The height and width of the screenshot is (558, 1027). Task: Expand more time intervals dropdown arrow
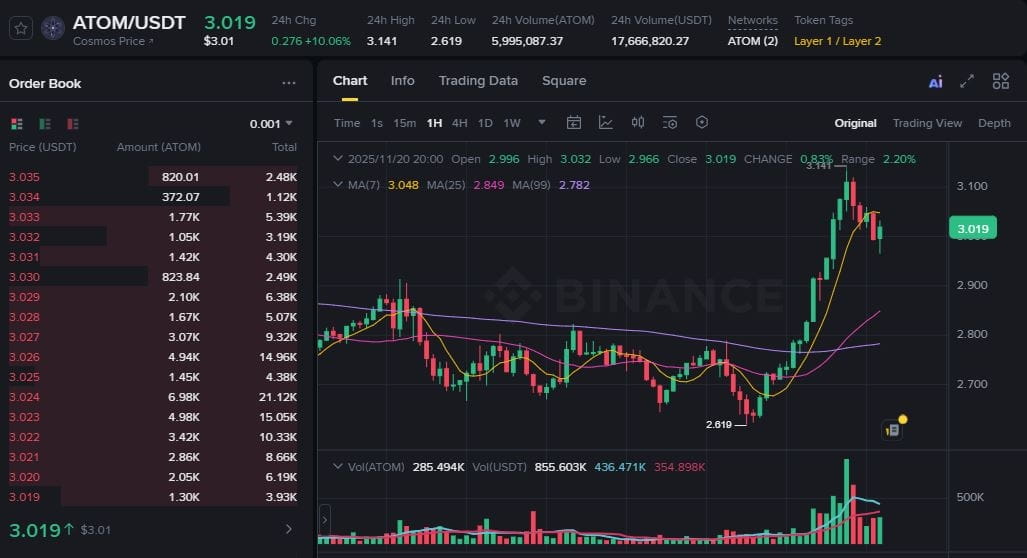542,123
